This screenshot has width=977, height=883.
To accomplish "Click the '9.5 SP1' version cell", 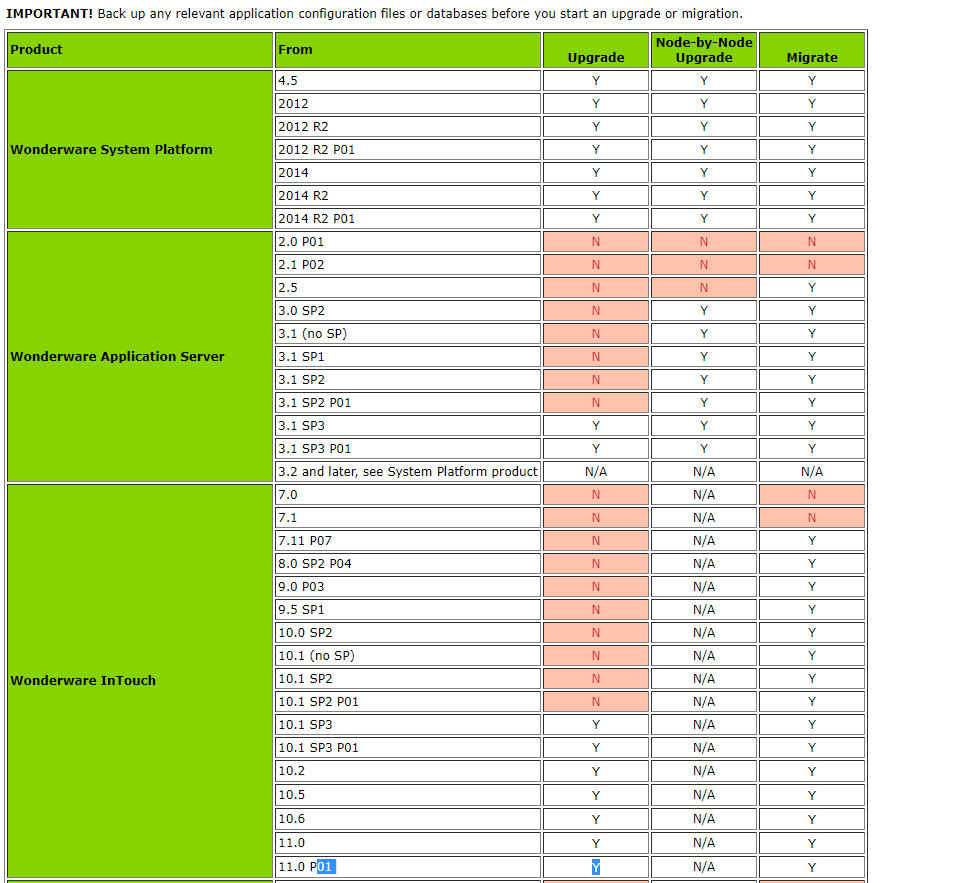I will click(x=407, y=610).
